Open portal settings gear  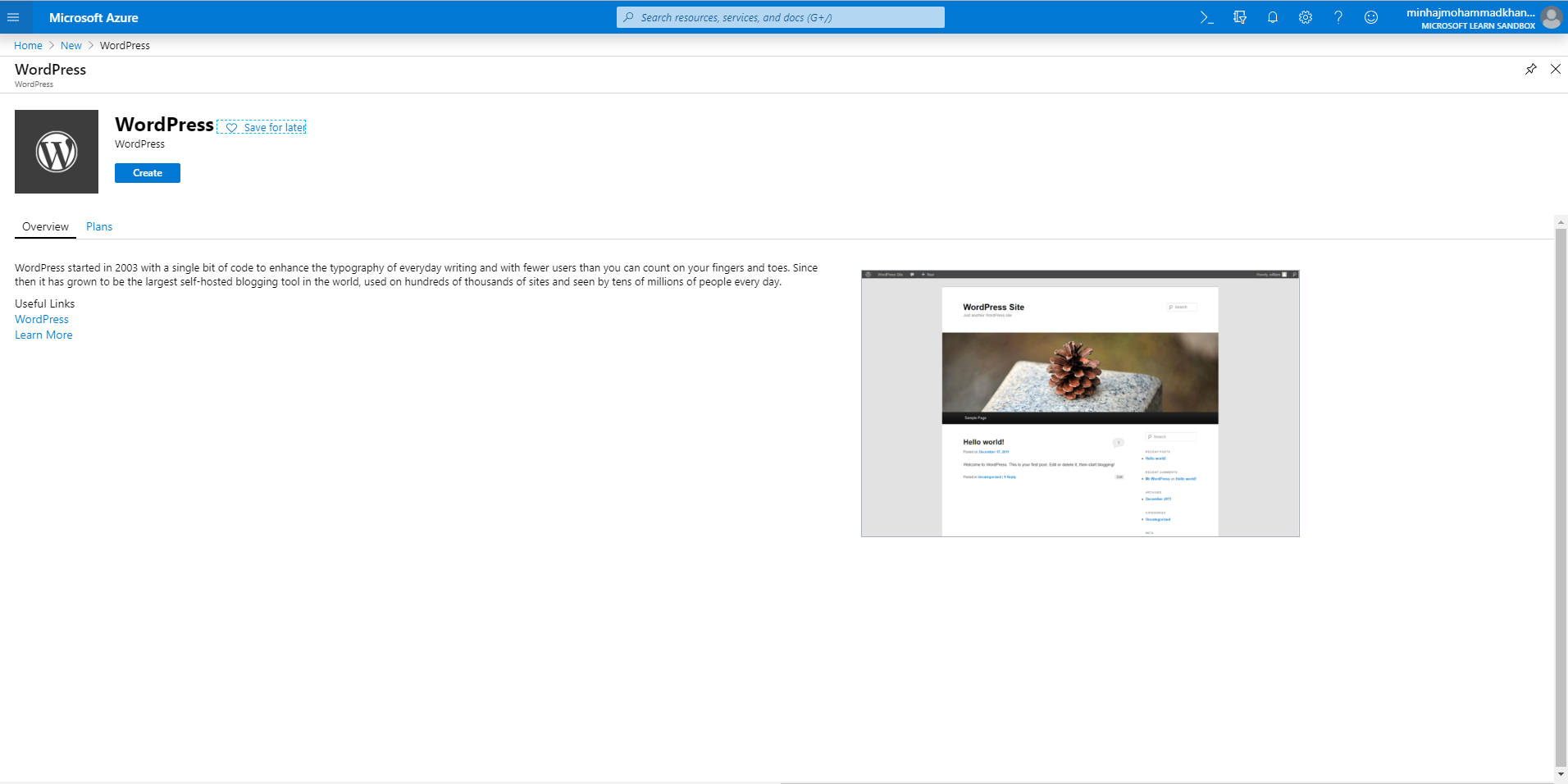tap(1305, 17)
